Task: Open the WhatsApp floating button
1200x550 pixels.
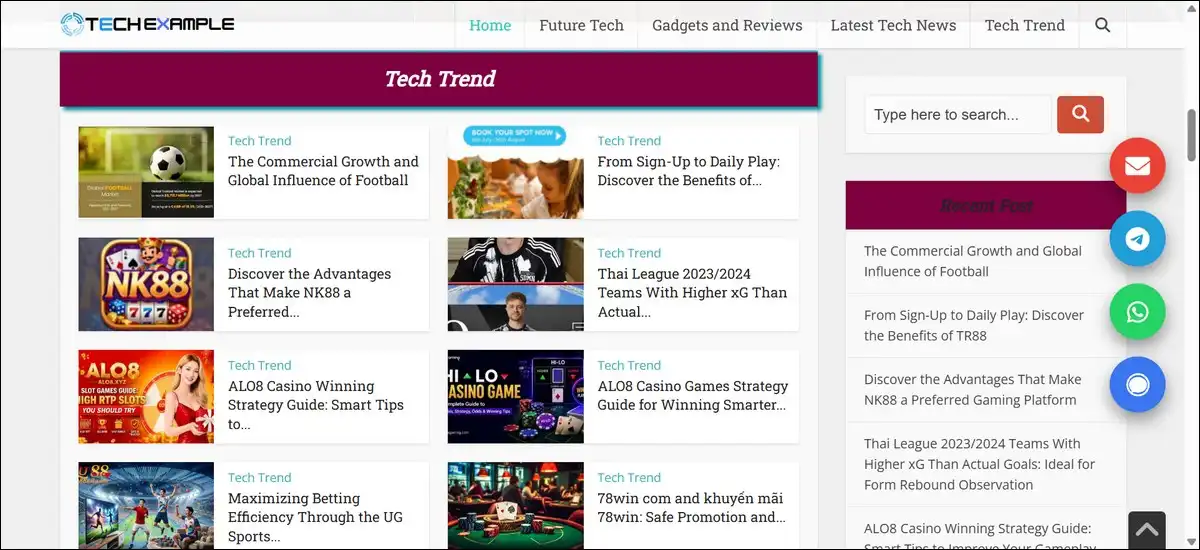Action: [1137, 312]
